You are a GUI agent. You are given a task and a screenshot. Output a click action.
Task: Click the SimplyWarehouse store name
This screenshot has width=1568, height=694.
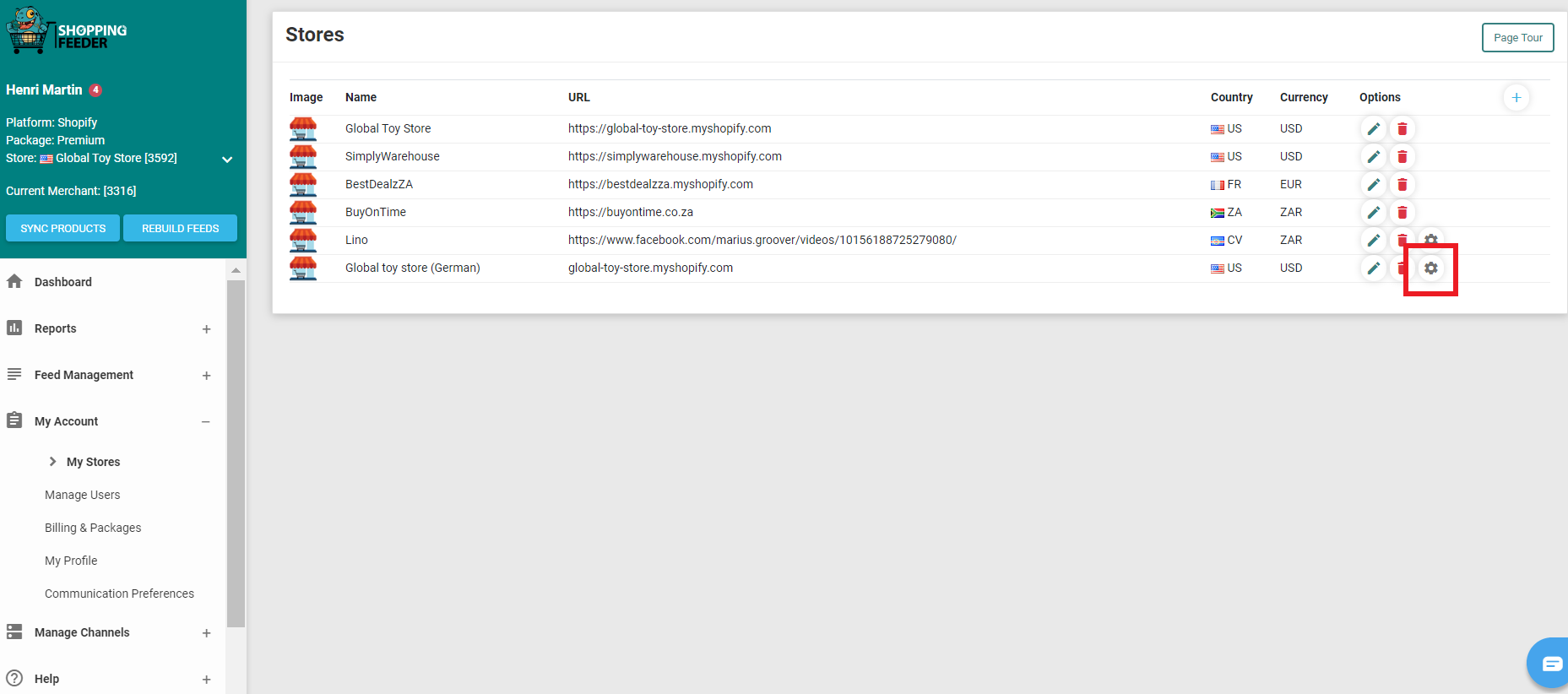pos(392,156)
